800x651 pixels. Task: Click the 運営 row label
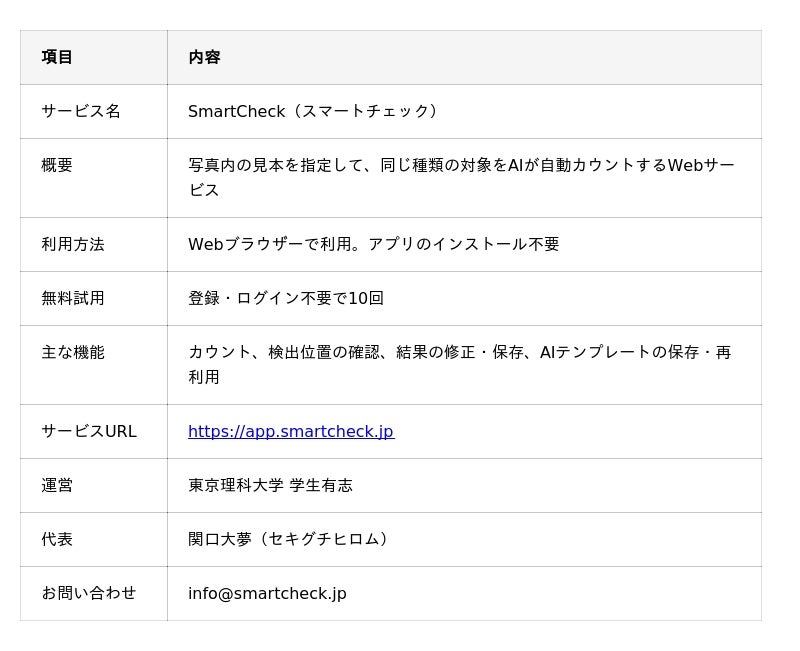[57, 485]
